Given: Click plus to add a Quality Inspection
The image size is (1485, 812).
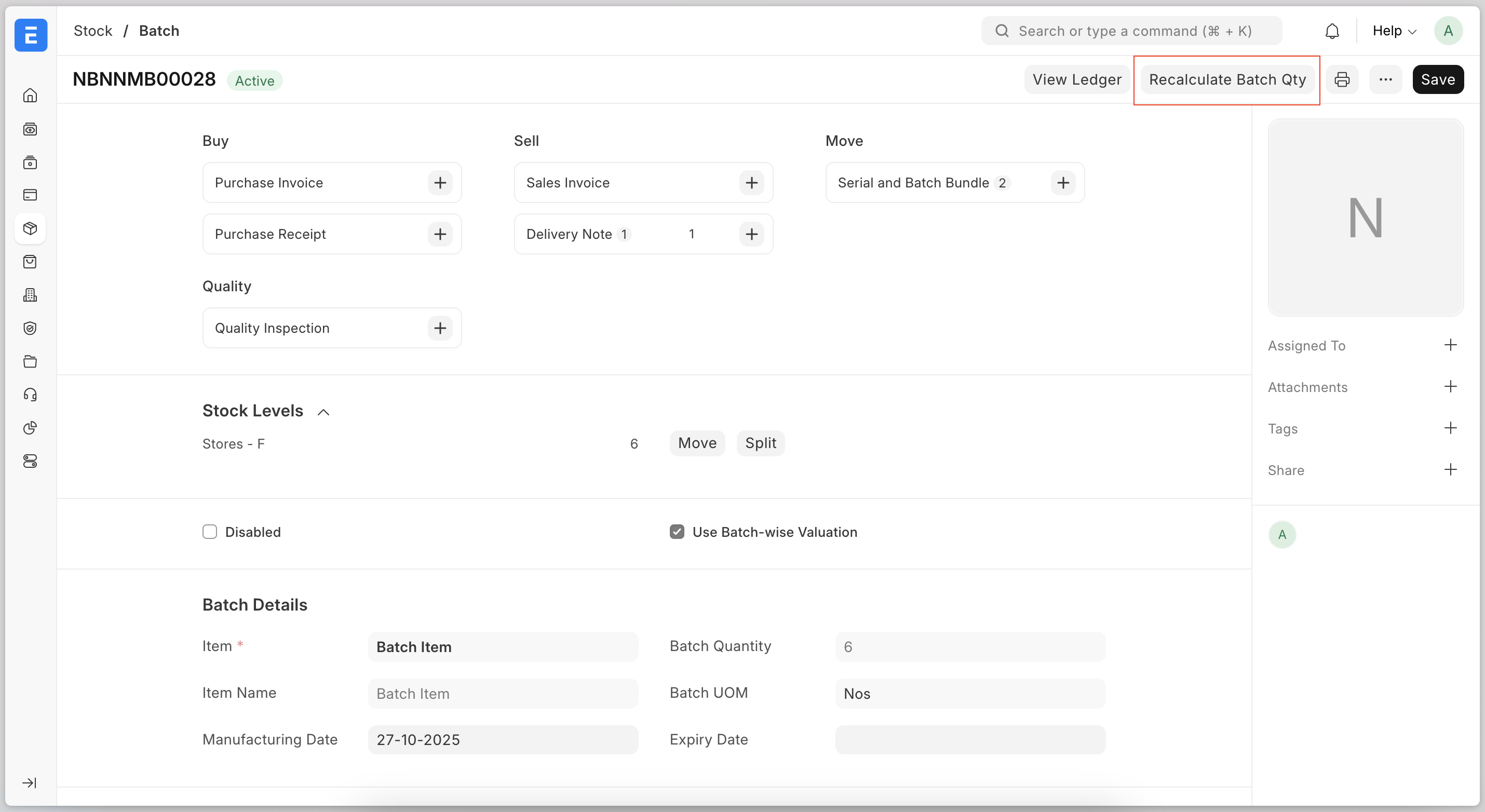Looking at the screenshot, I should click(x=440, y=328).
